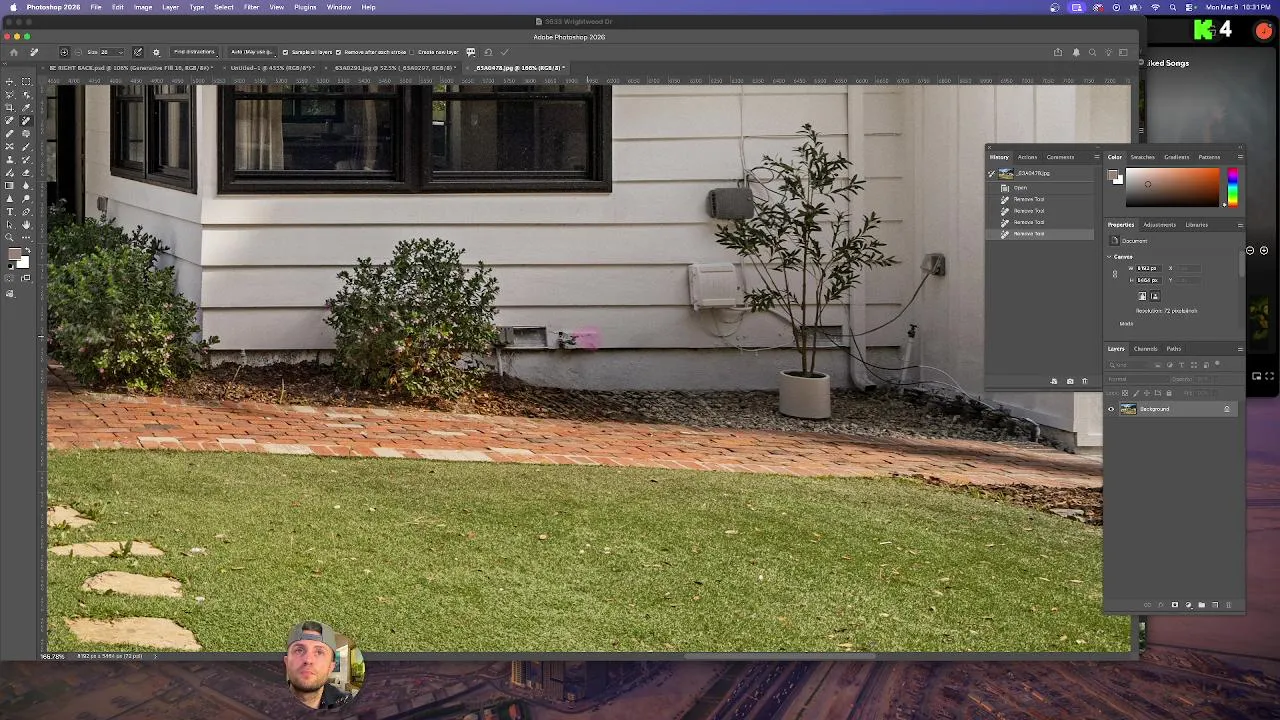Click the rainbow hue slider in Color panel
The width and height of the screenshot is (1280, 720).
tap(1232, 188)
